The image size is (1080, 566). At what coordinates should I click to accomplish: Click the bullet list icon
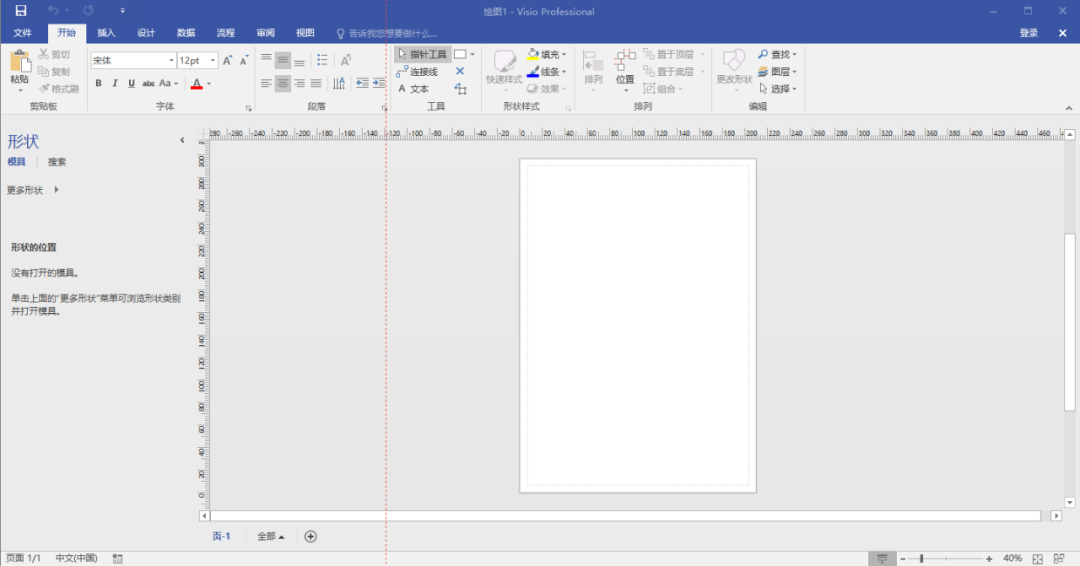click(x=322, y=60)
